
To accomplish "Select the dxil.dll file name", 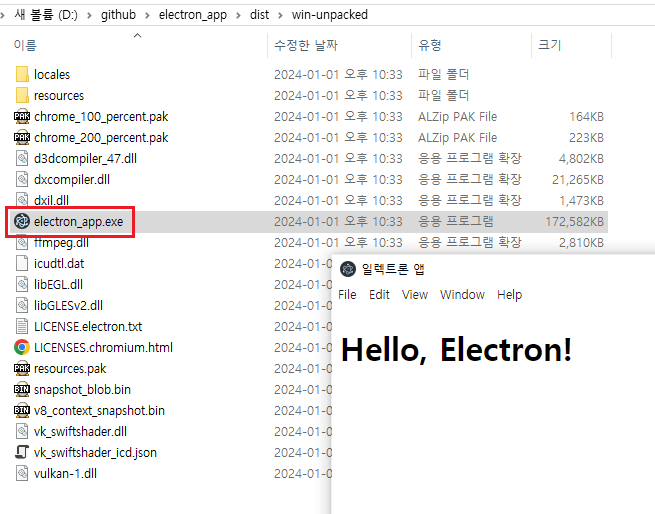I will coord(51,200).
